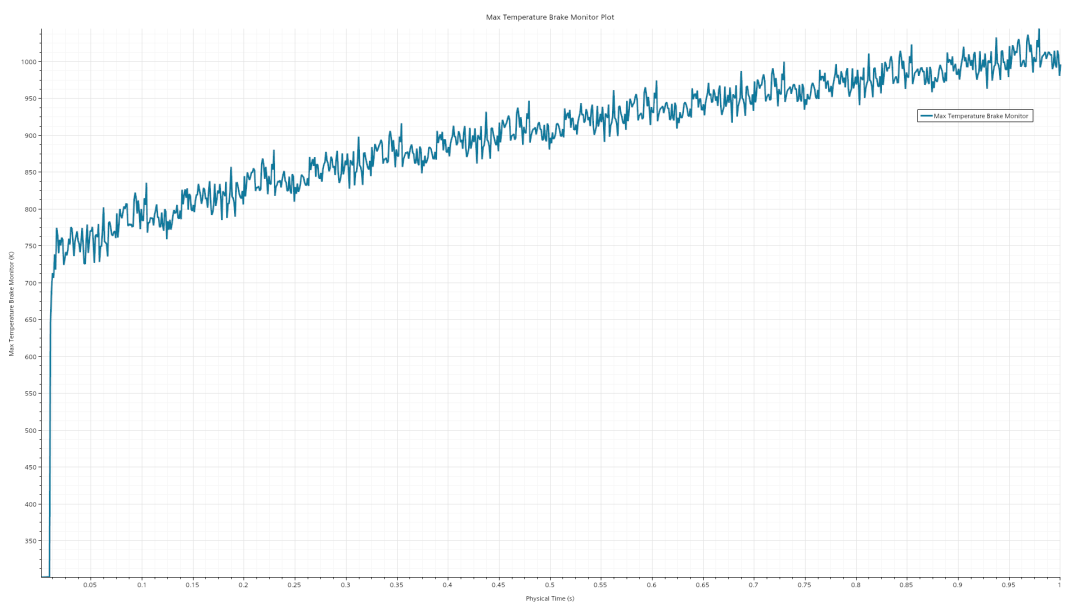This screenshot has width=1080, height=608.
Task: Click the x-axis tick label '0.15'
Action: pyautogui.click(x=192, y=585)
